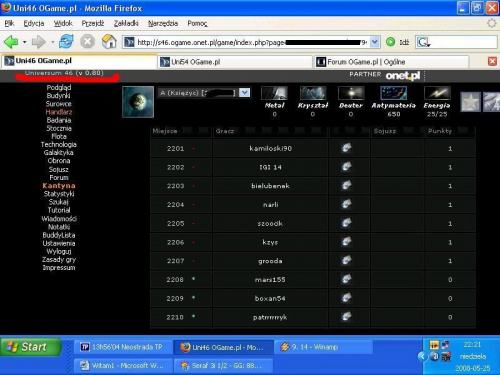The image size is (500, 375).
Task: Open Podgląd in the game menu
Action: (59, 87)
